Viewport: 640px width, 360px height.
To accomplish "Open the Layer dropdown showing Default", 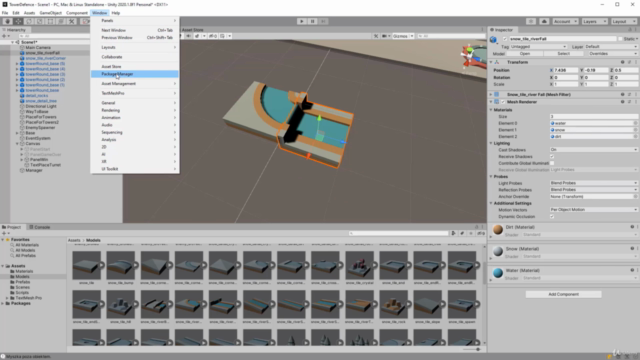I will (611, 47).
